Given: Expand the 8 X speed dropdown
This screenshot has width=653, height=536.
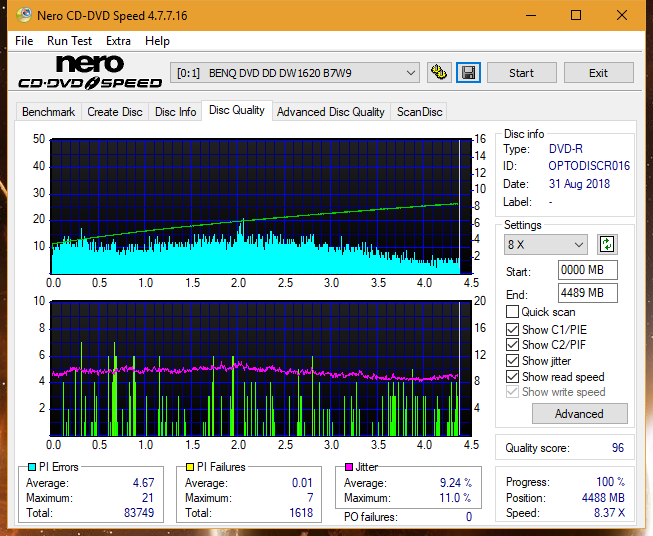Looking at the screenshot, I should click(546, 244).
